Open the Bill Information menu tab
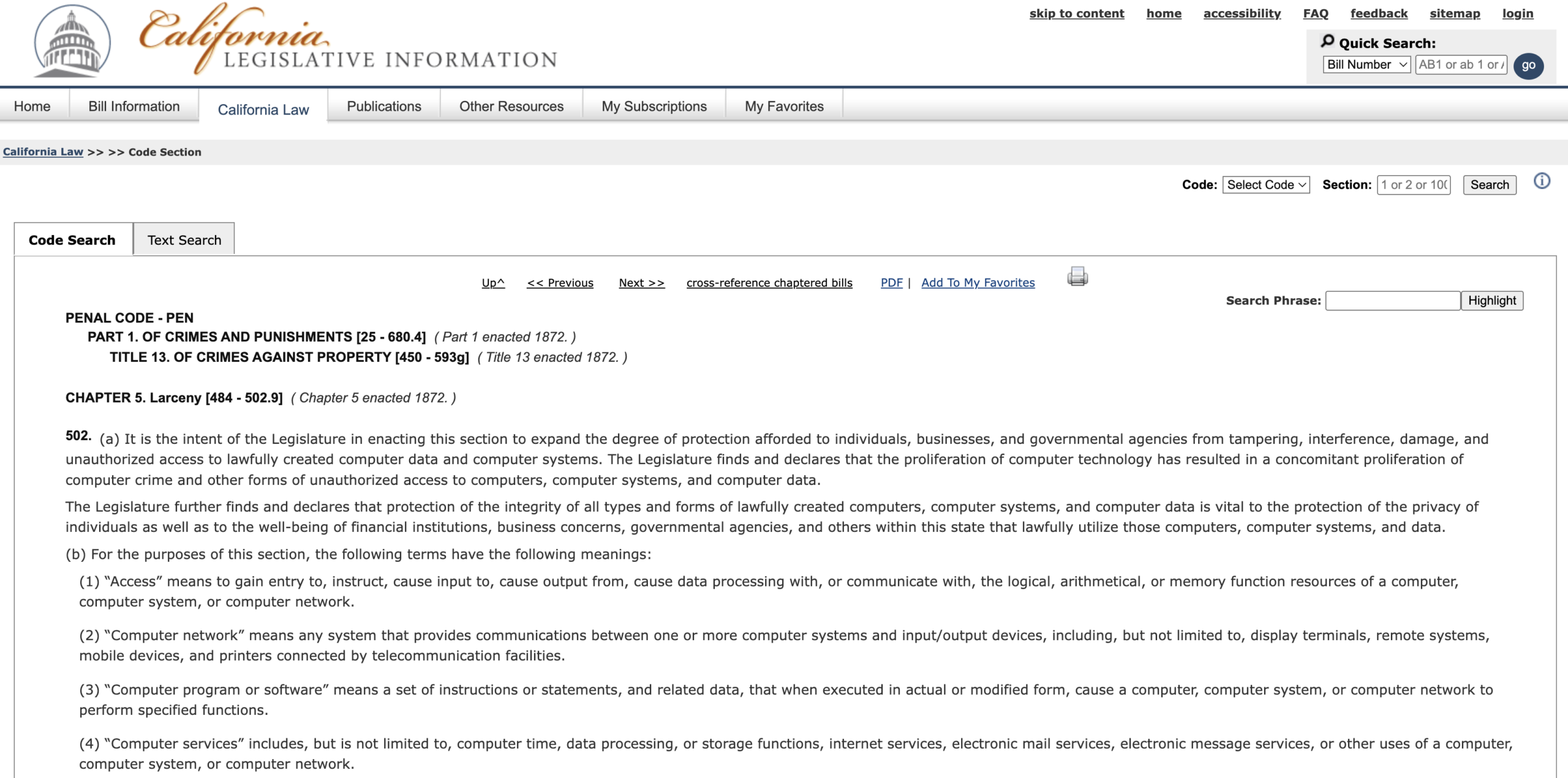 [134, 107]
